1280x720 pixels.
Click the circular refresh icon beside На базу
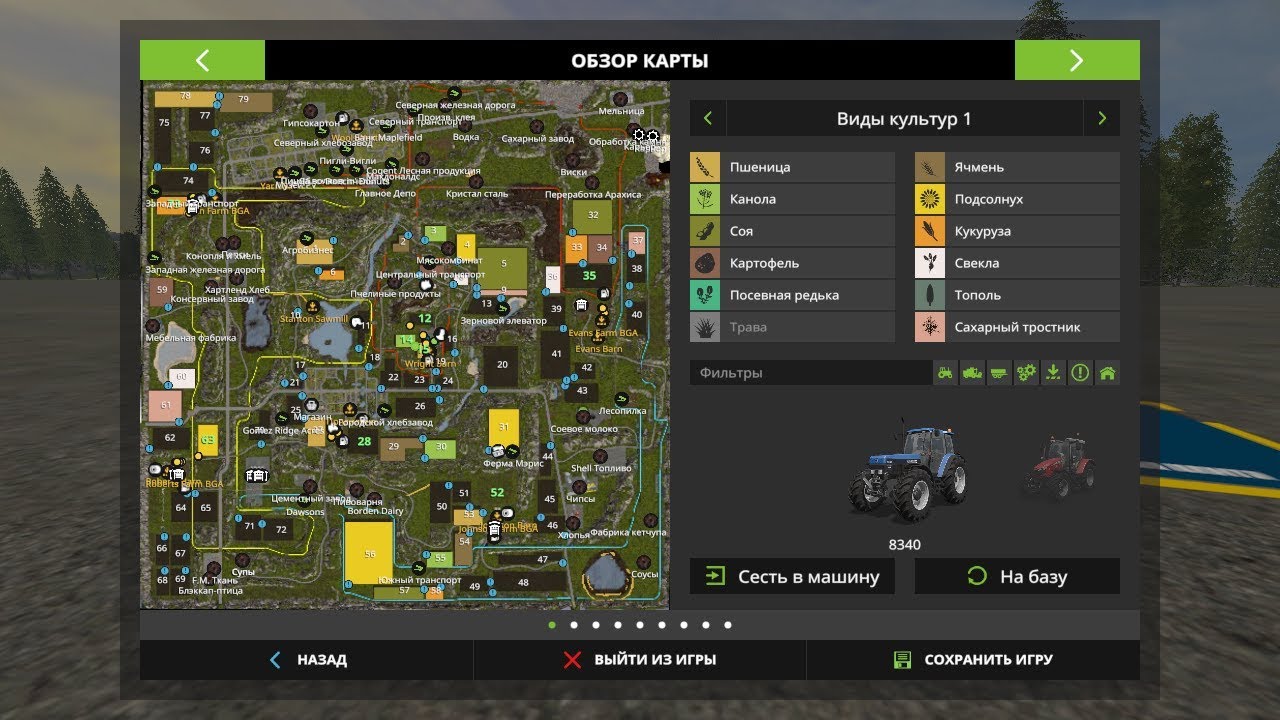click(977, 577)
